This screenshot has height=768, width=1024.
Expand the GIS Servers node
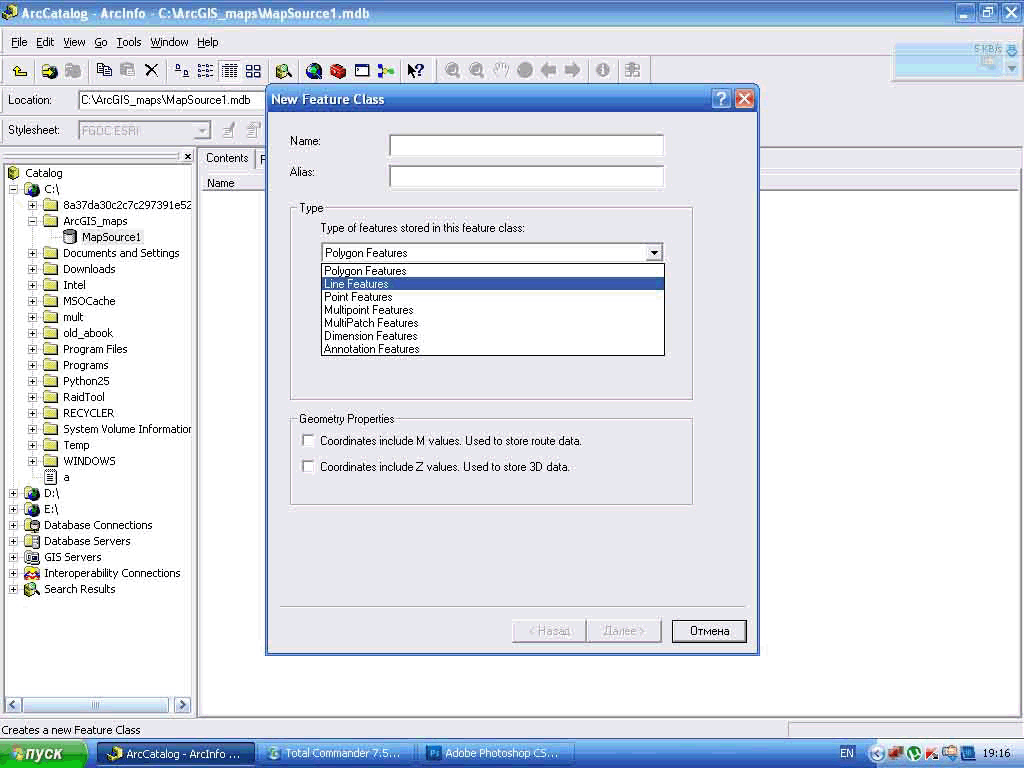coord(13,558)
